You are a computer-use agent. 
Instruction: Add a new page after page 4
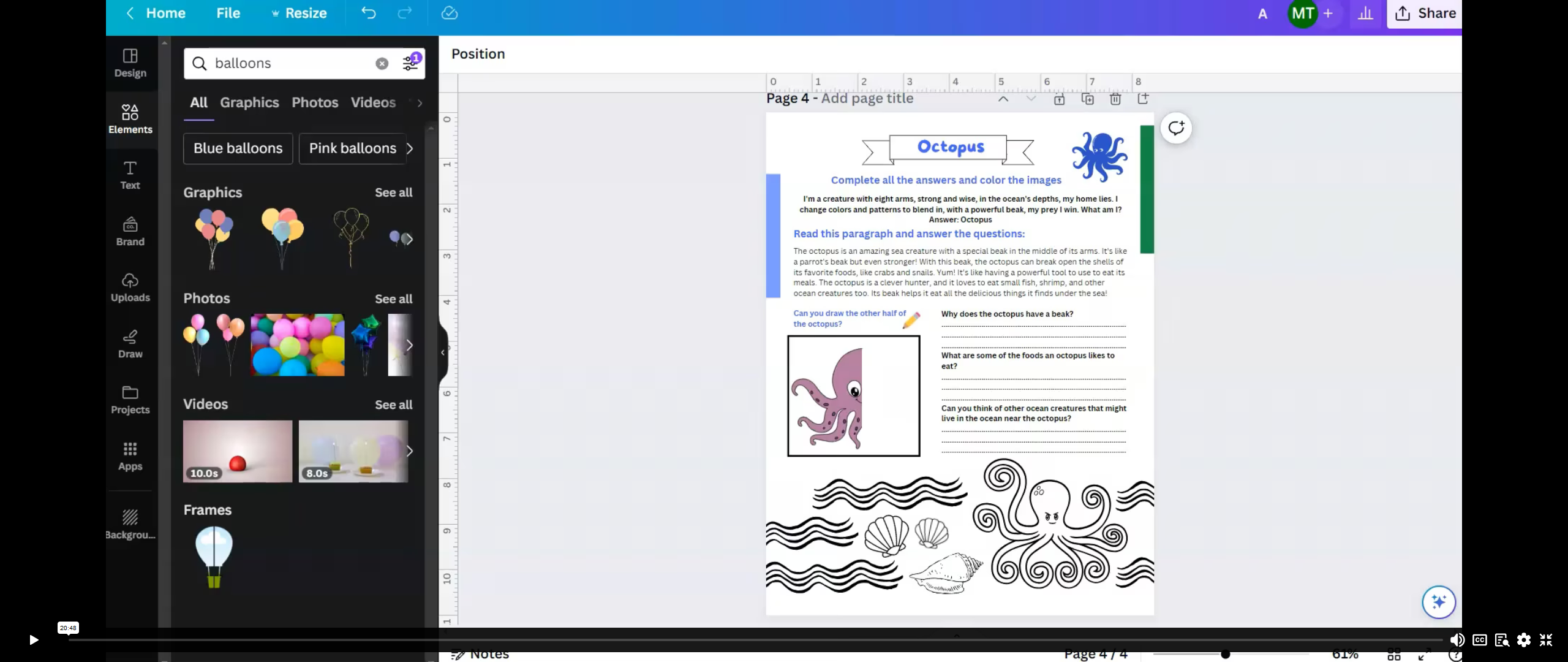[1143, 99]
